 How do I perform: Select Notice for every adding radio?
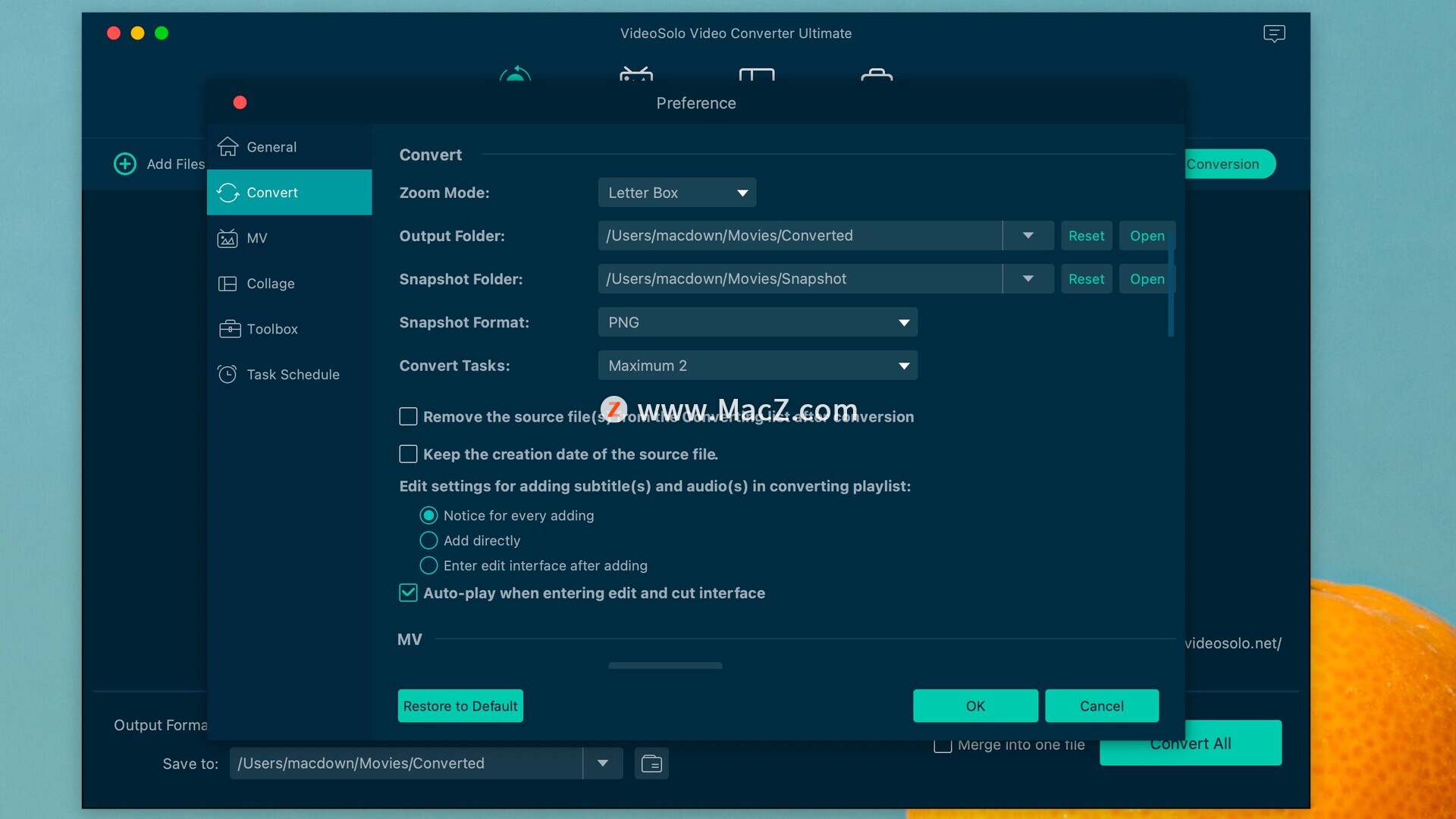coord(428,516)
